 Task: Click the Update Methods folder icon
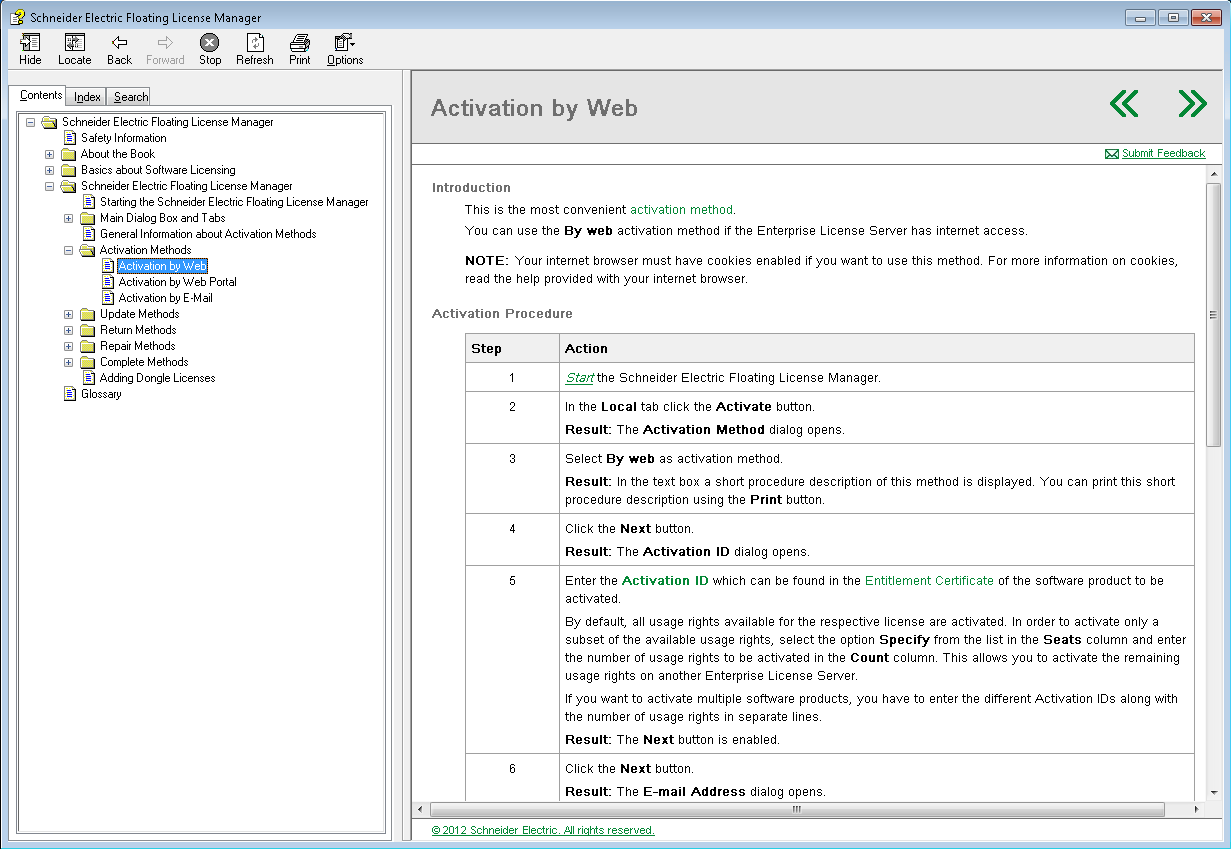87,314
